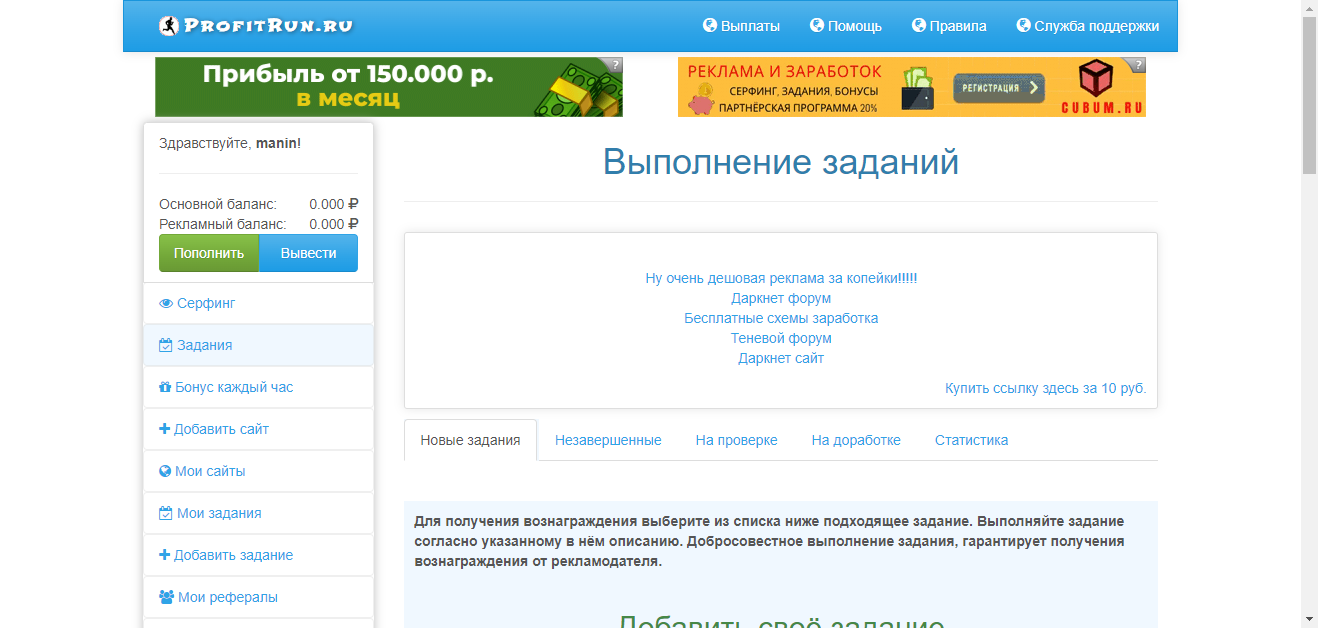Click the plus icon next to Добавить сайт
This screenshot has height=628, width=1318.
(164, 429)
